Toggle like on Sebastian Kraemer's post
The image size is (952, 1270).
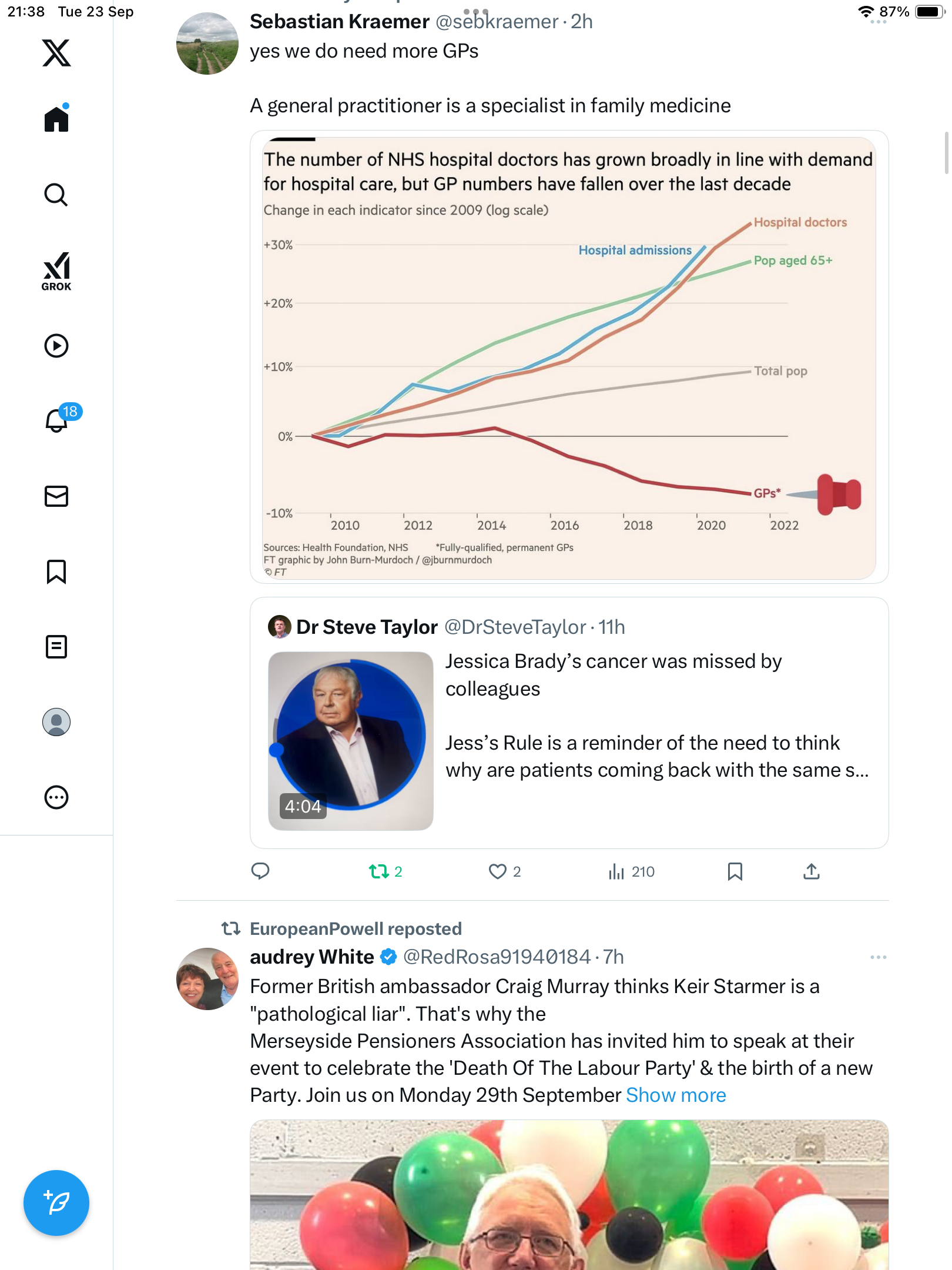[x=498, y=871]
